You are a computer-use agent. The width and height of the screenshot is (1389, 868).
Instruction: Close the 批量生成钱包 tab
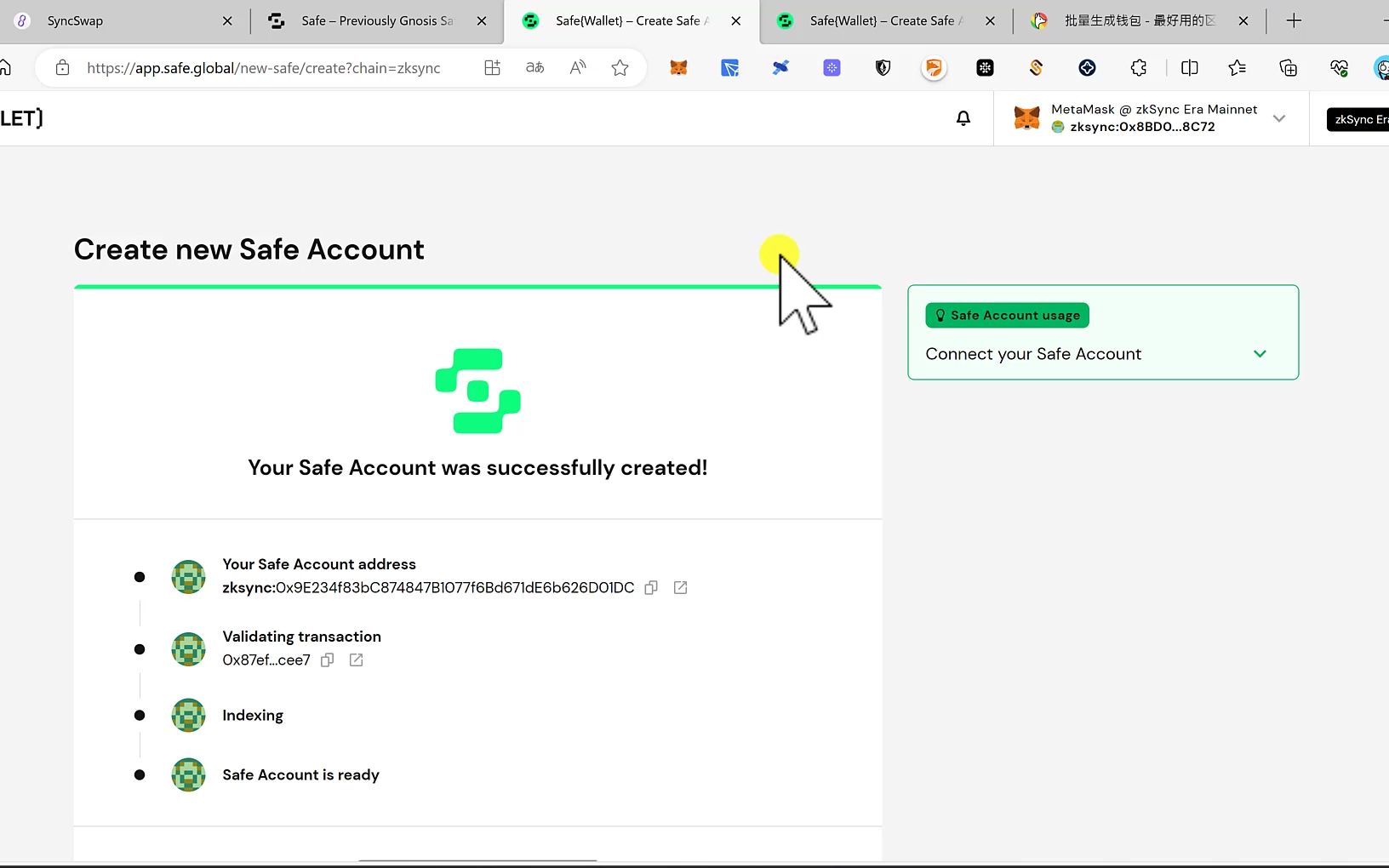click(x=1243, y=21)
